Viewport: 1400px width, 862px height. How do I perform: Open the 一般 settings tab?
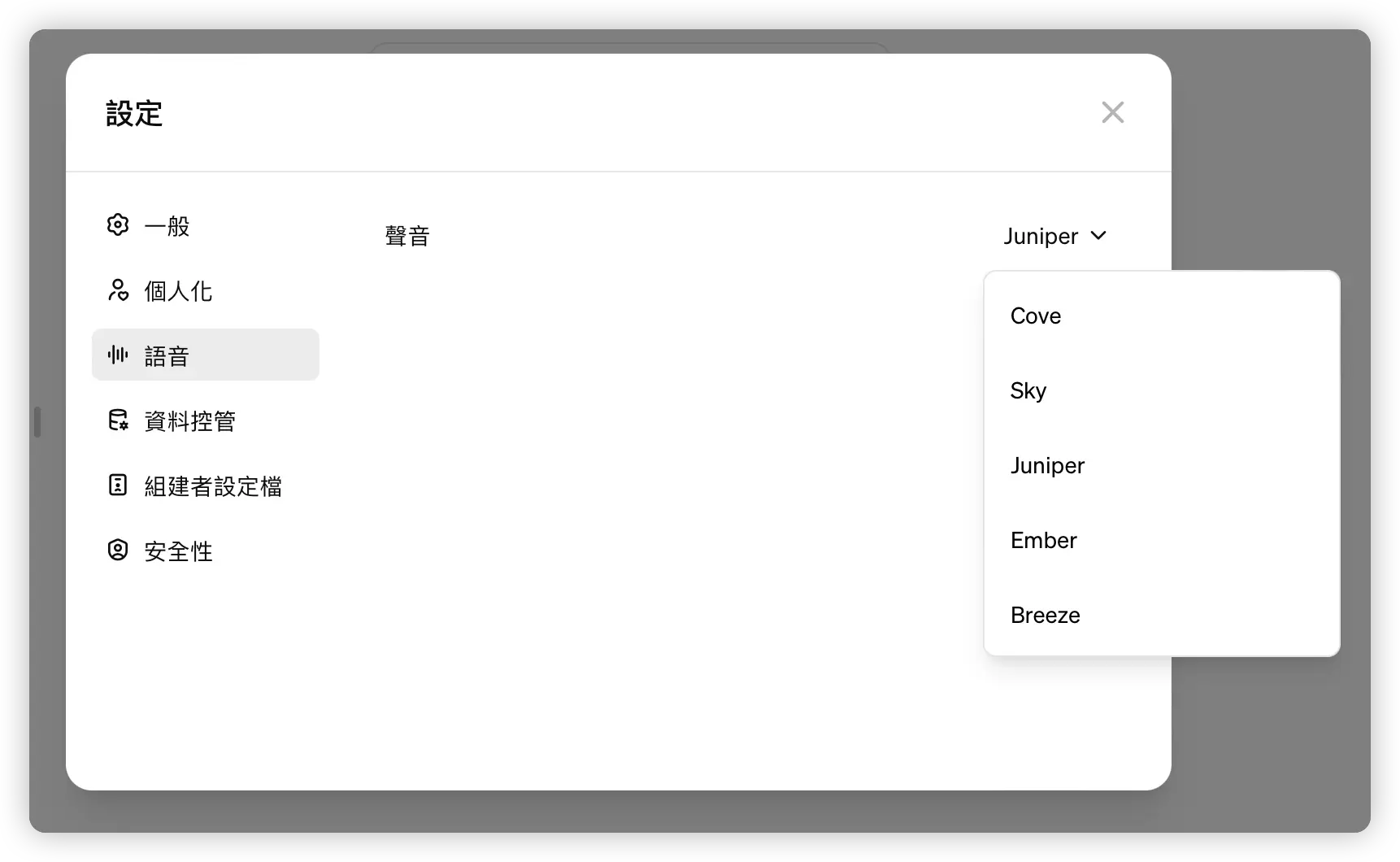(205, 225)
